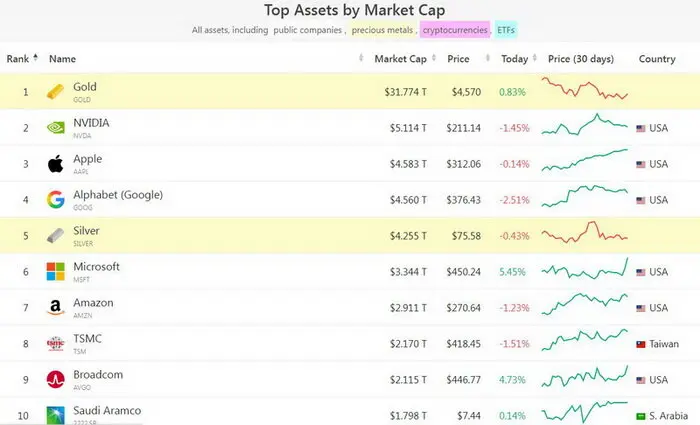Open the public companies link

pyautogui.click(x=308, y=30)
